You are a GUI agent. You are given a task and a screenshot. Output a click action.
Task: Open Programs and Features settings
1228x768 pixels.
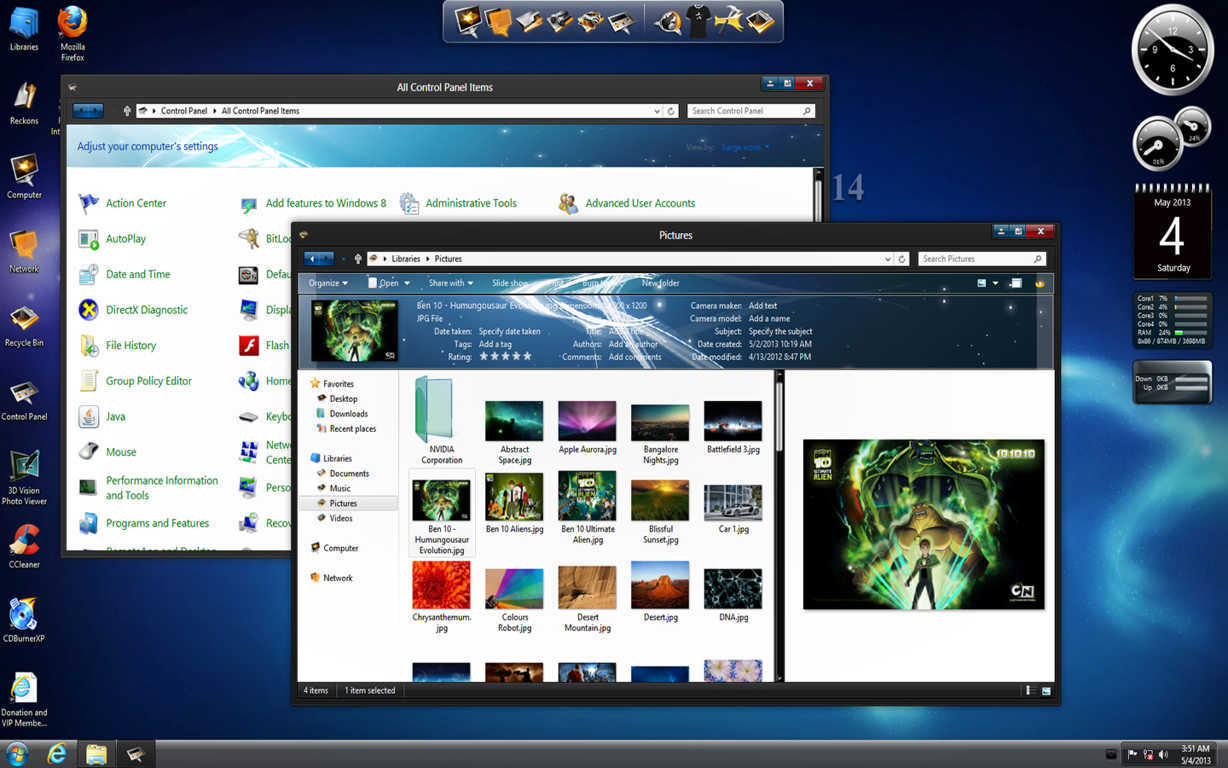[x=159, y=523]
